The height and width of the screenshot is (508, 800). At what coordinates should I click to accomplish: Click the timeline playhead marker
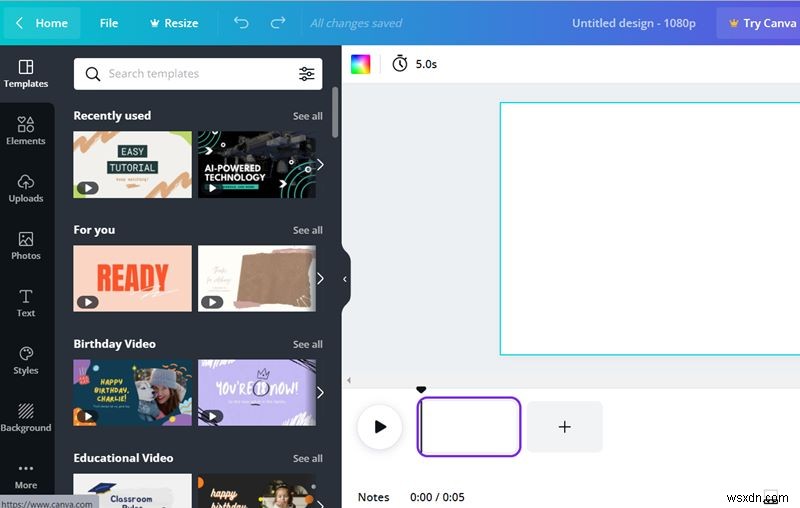(x=421, y=390)
